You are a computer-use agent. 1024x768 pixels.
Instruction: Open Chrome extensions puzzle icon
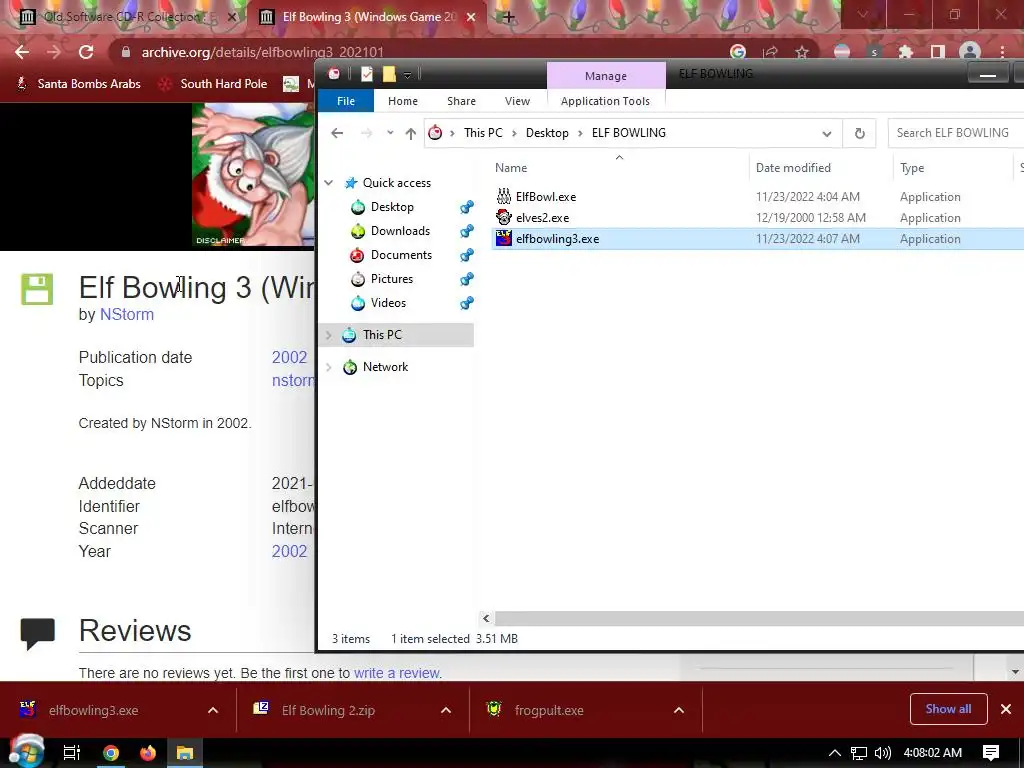[x=905, y=52]
